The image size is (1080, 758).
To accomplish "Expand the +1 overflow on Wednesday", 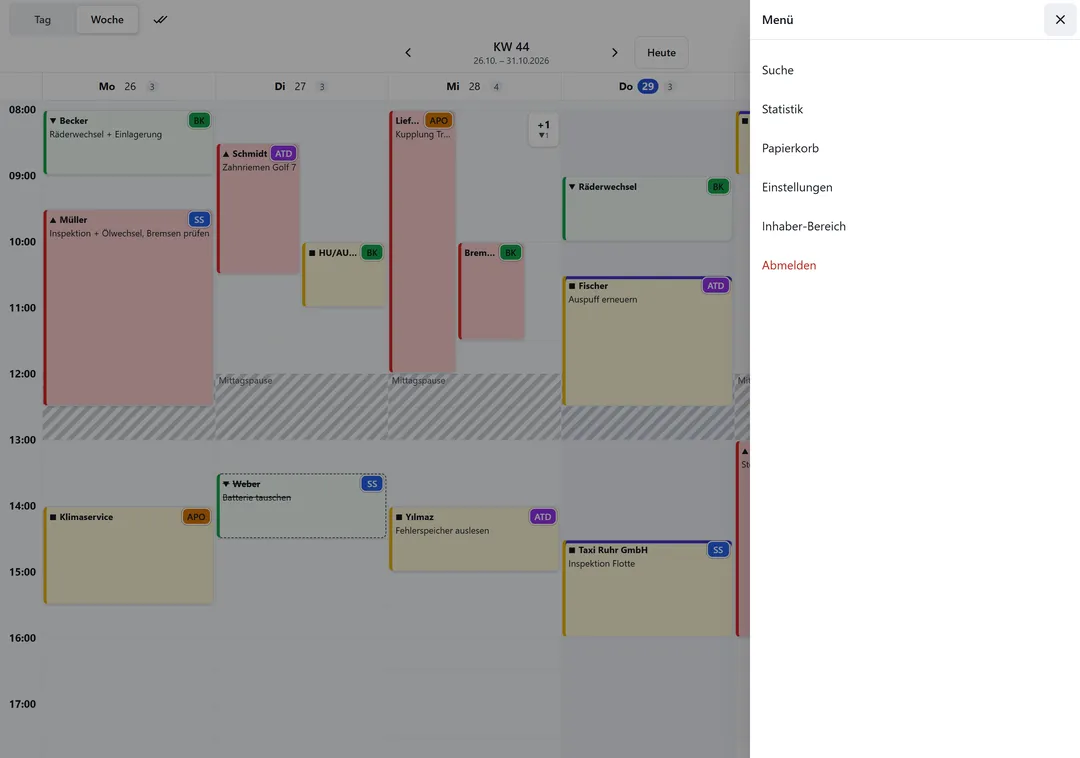I will coord(543,129).
